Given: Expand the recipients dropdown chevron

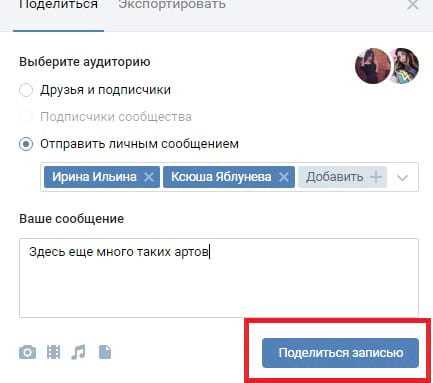Looking at the screenshot, I should [403, 177].
